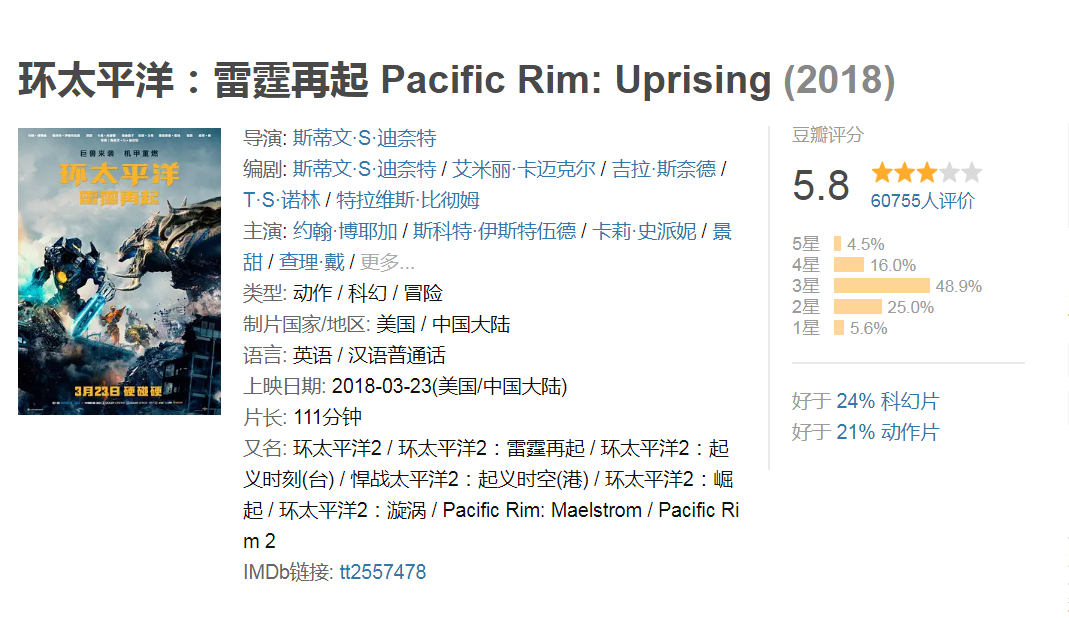Image resolution: width=1069 pixels, height=628 pixels.
Task: Click the country text 美国 / 中国大陆
Action: click(443, 325)
